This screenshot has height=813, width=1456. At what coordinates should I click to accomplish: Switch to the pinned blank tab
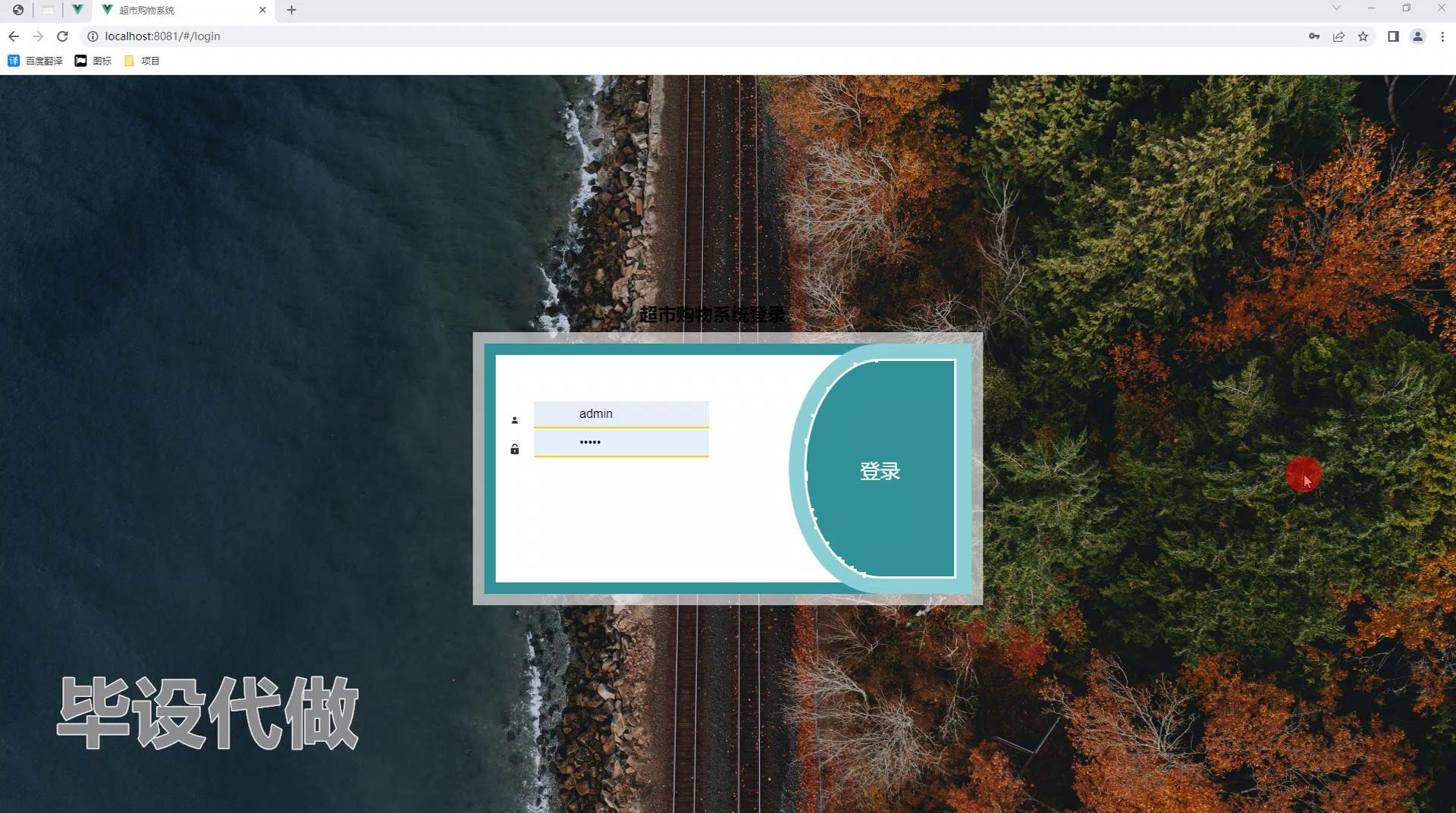coord(48,10)
